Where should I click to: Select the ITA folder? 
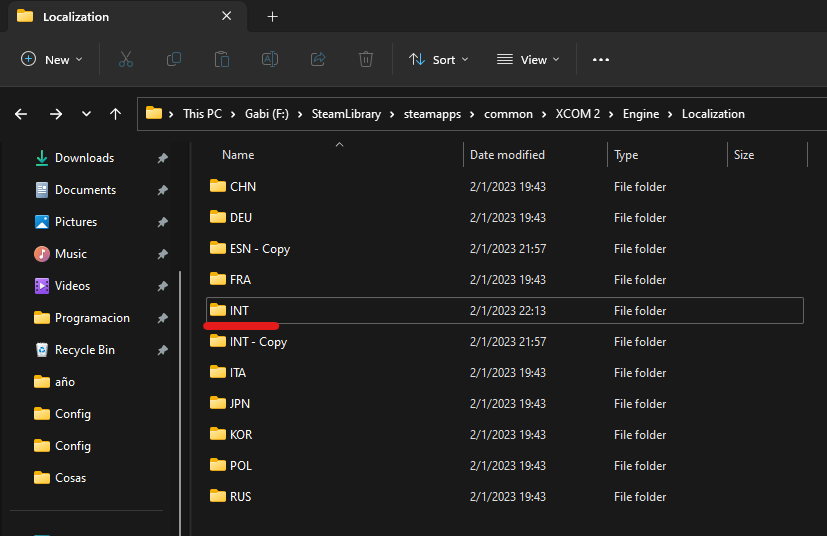click(505, 372)
